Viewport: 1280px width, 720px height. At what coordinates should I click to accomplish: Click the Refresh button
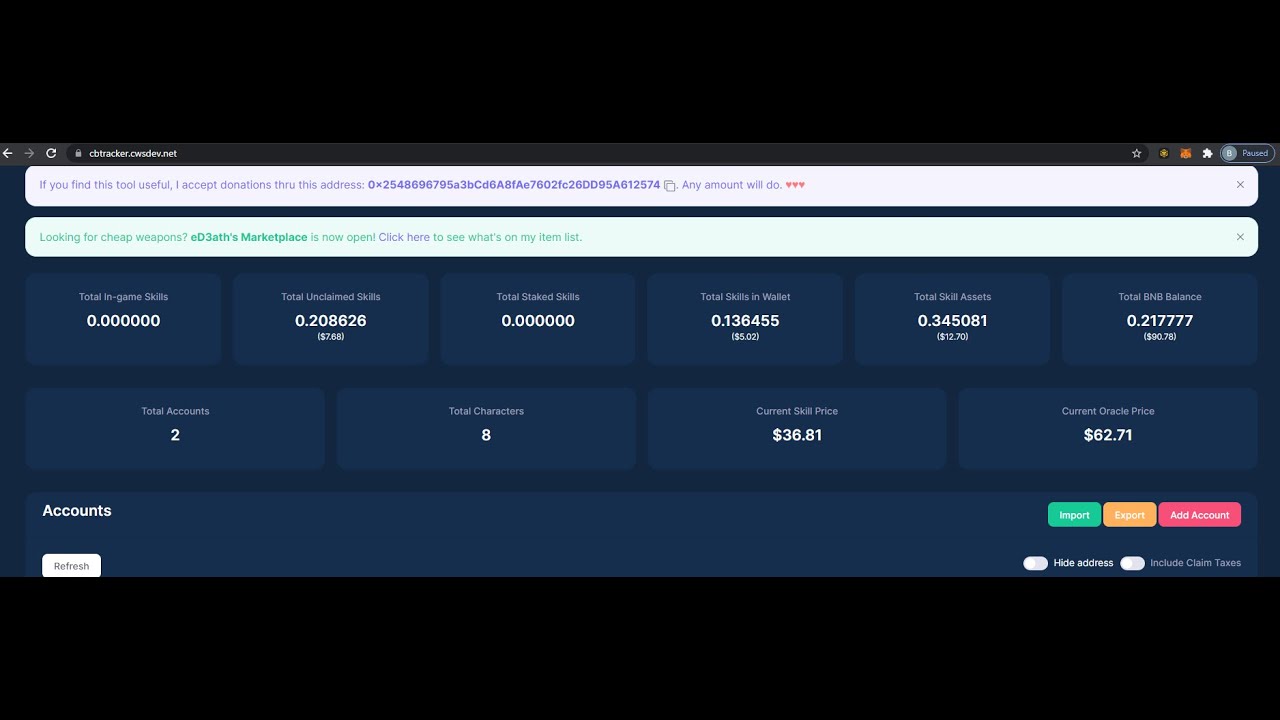[71, 566]
